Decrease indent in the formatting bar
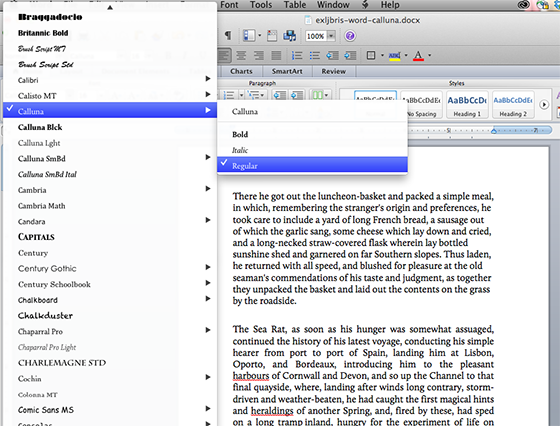This screenshot has width=560, height=426. (332, 55)
